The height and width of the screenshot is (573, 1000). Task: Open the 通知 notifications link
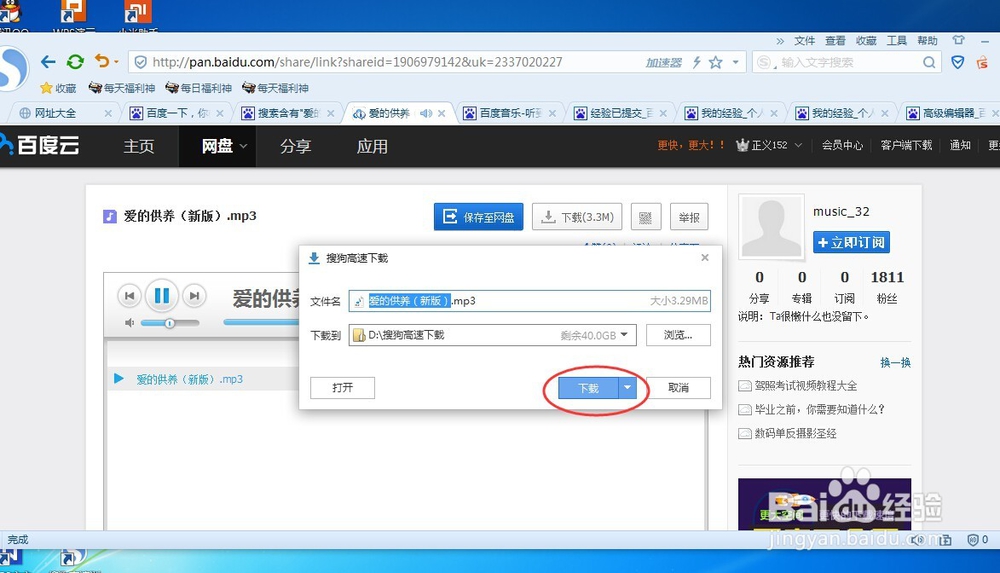[960, 145]
